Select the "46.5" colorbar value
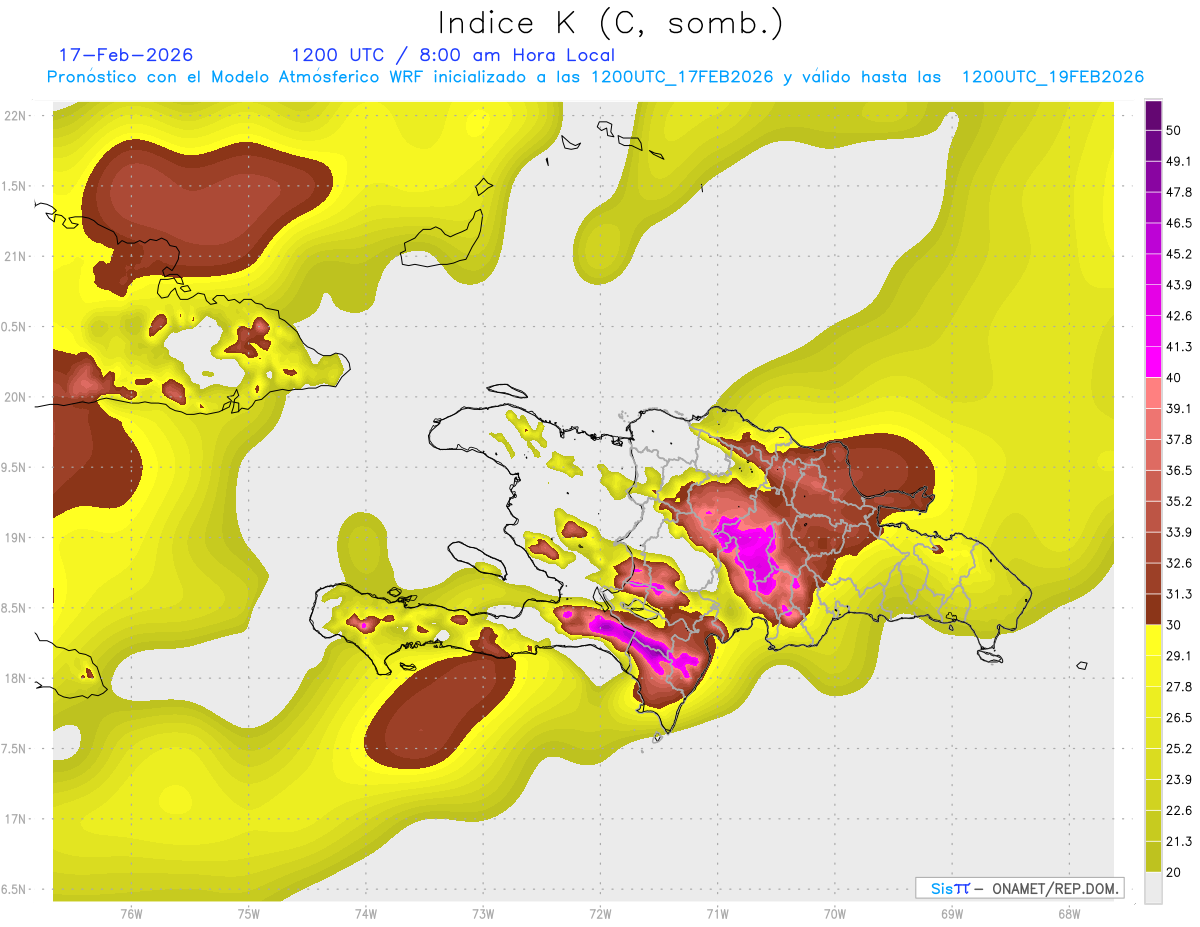 tap(1179, 223)
